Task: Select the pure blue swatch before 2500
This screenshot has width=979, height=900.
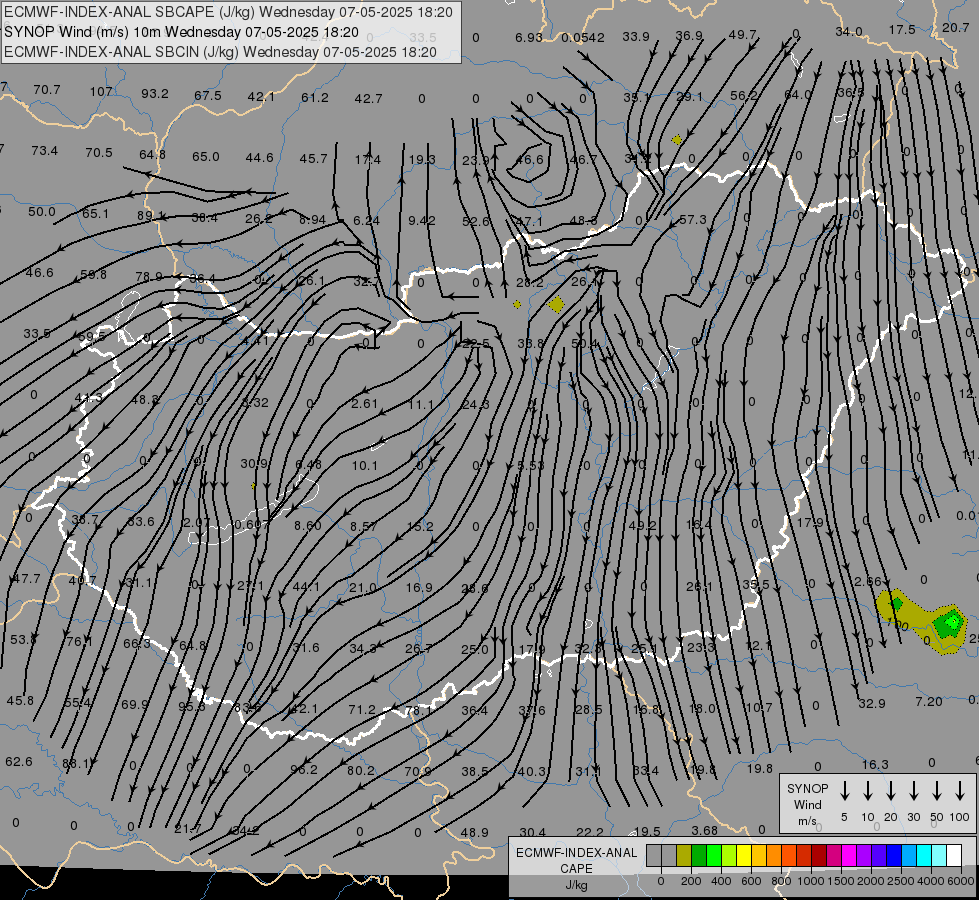Action: point(894,856)
